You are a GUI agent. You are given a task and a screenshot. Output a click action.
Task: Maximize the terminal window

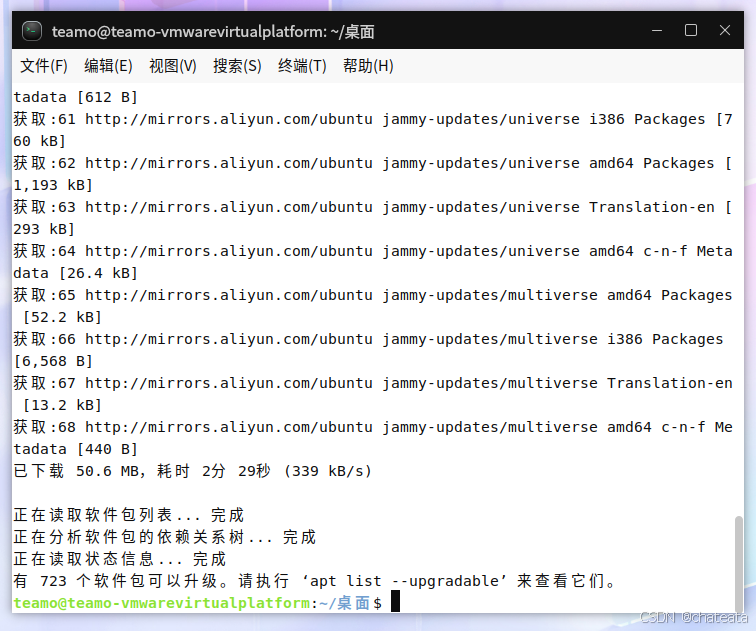pyautogui.click(x=691, y=31)
